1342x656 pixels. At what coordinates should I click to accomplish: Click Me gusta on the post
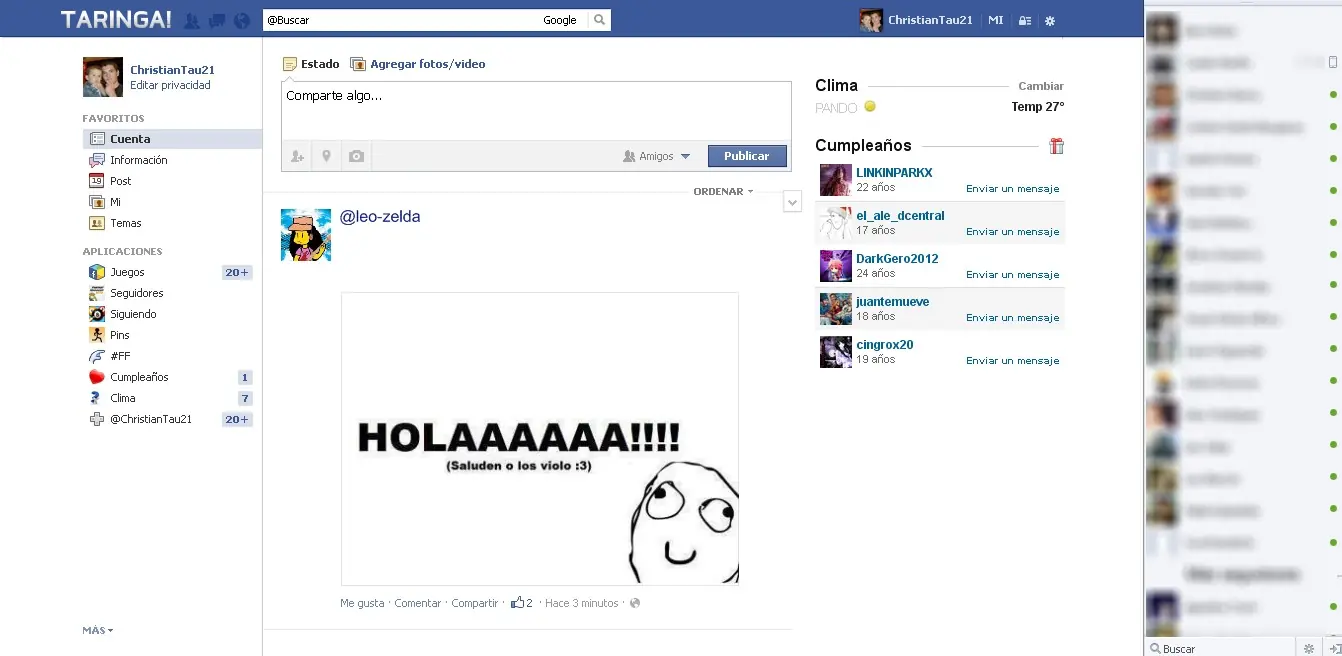[362, 603]
